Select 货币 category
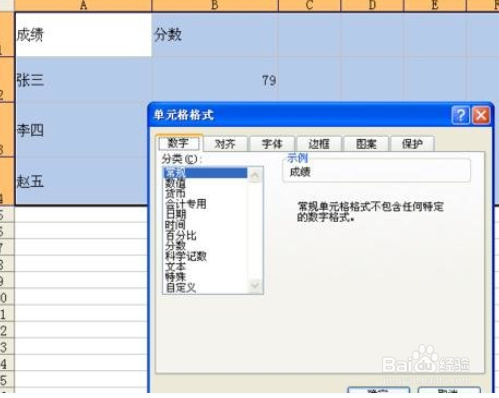Screen dimensions: 499x398 (x=205, y=193)
